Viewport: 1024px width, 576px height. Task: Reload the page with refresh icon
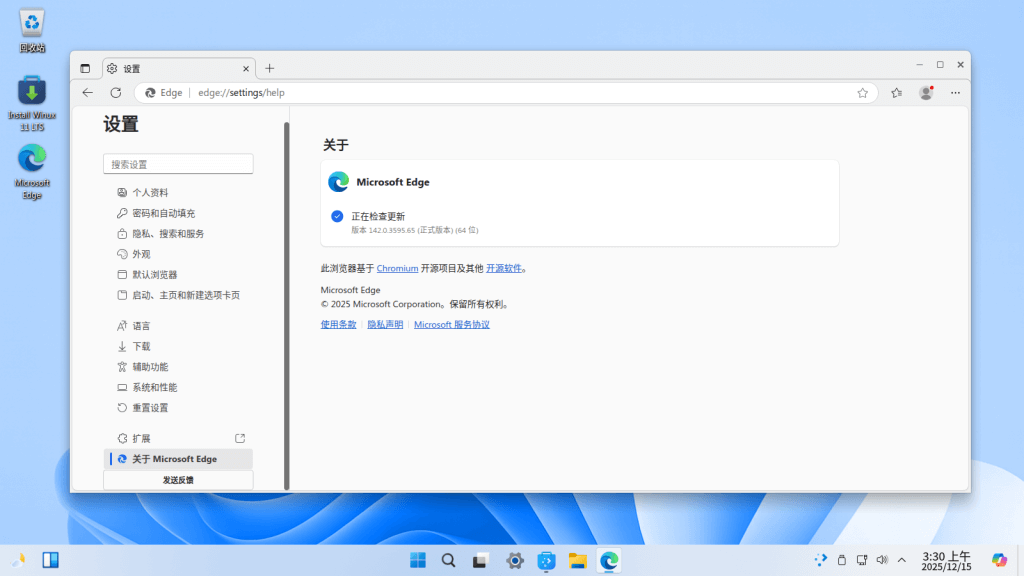click(116, 93)
